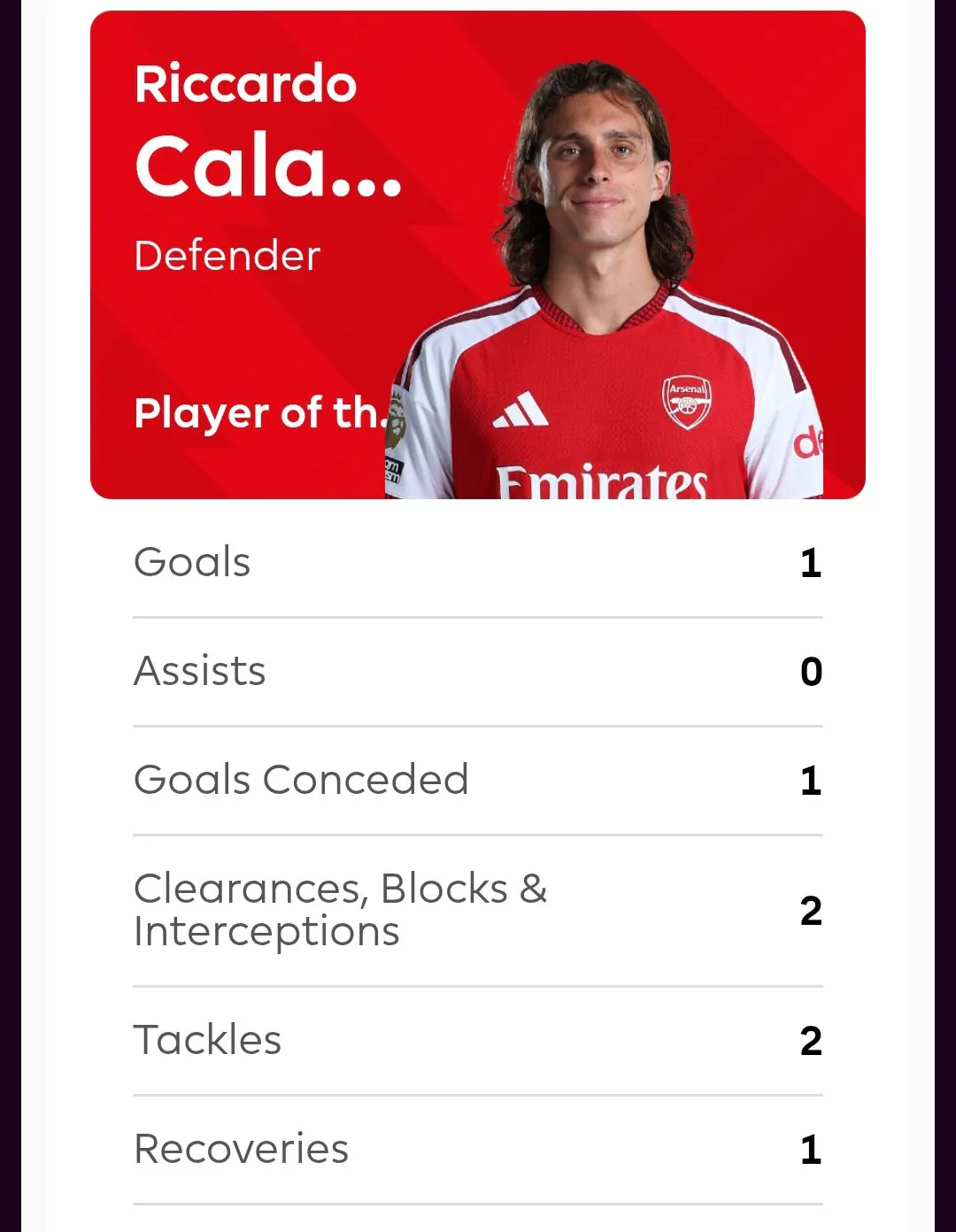Screen dimensions: 956x1232
Task: Select the Defender position label
Action: click(x=227, y=256)
